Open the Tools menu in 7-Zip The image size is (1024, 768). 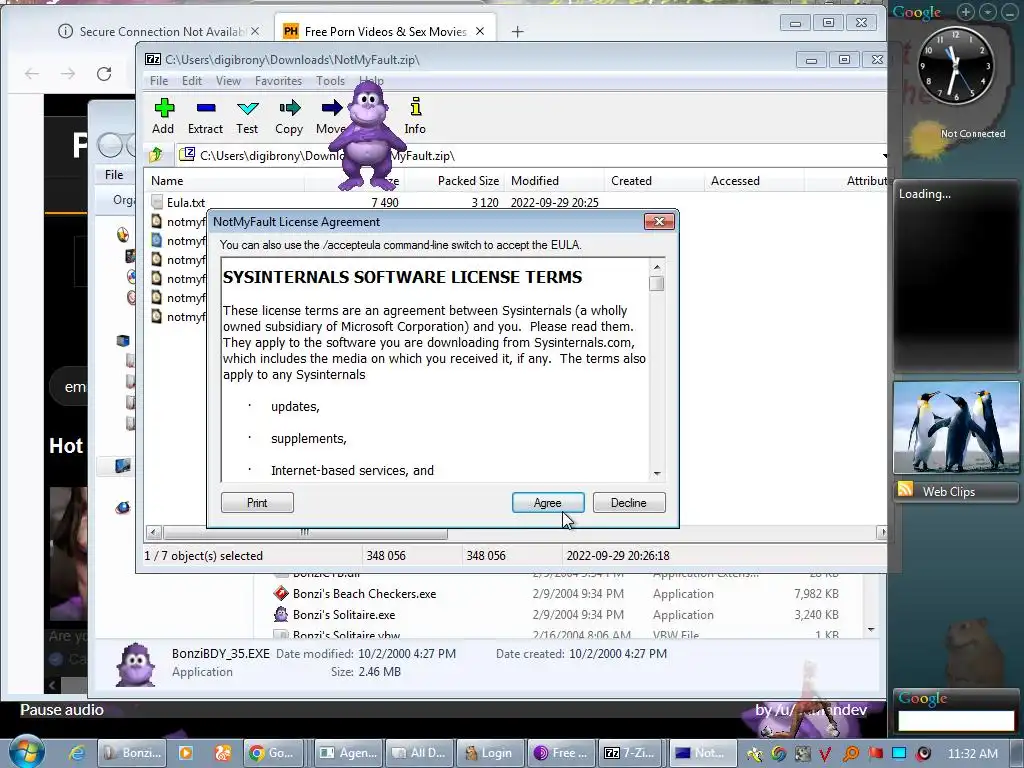pyautogui.click(x=330, y=81)
